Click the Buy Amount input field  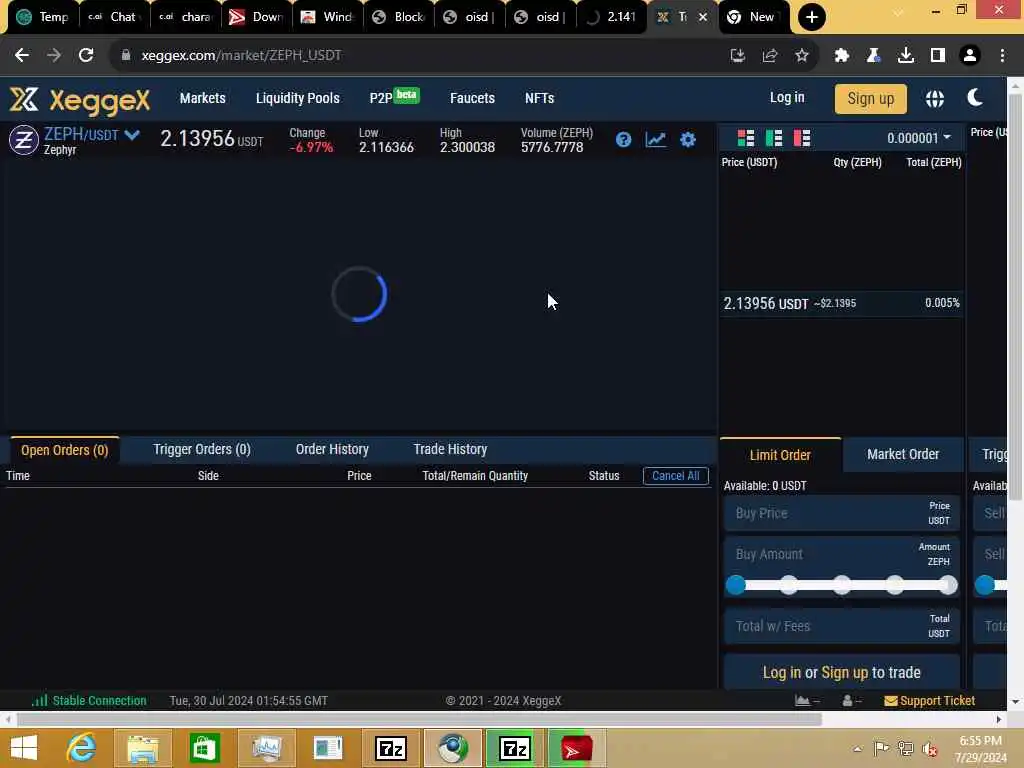(842, 554)
